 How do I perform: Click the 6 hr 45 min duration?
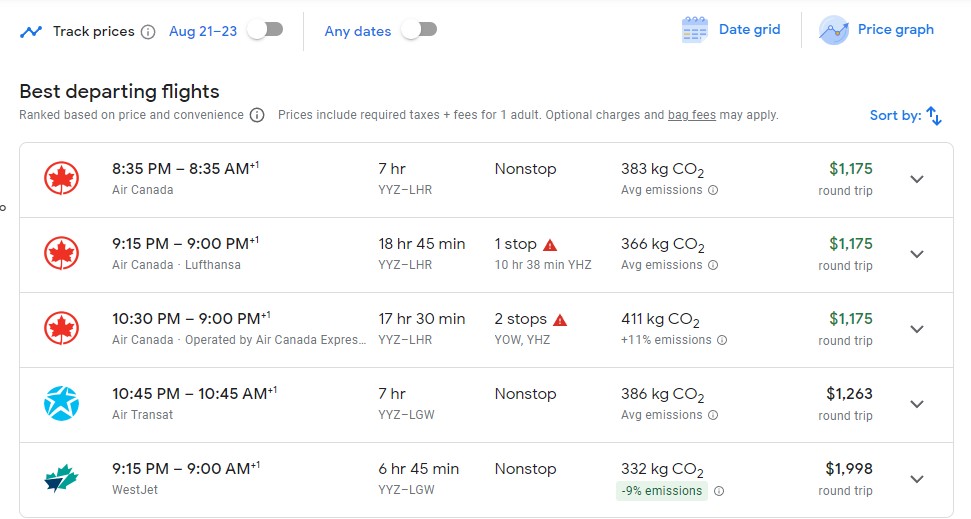point(419,469)
